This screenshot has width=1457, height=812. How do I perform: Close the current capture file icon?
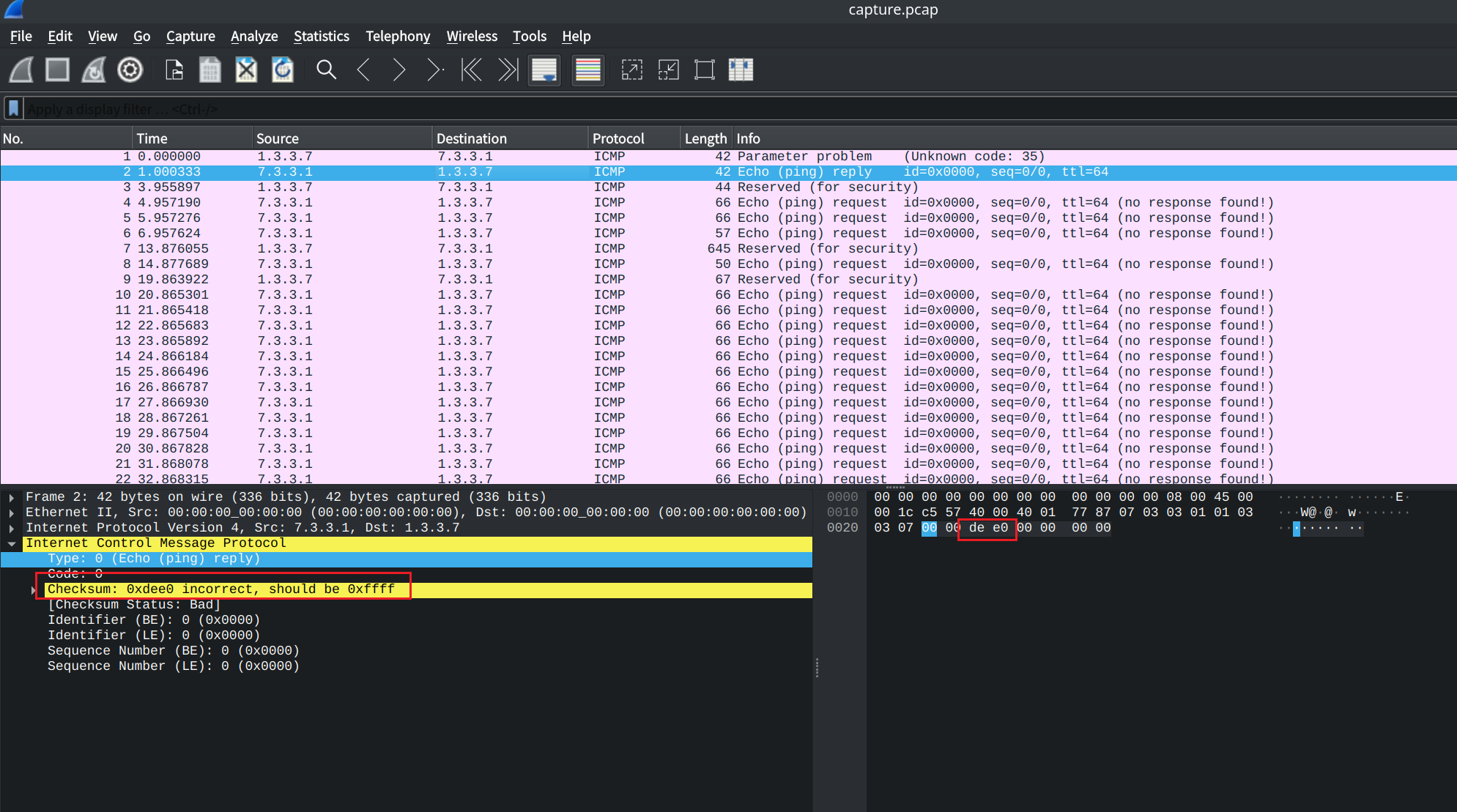pyautogui.click(x=246, y=70)
